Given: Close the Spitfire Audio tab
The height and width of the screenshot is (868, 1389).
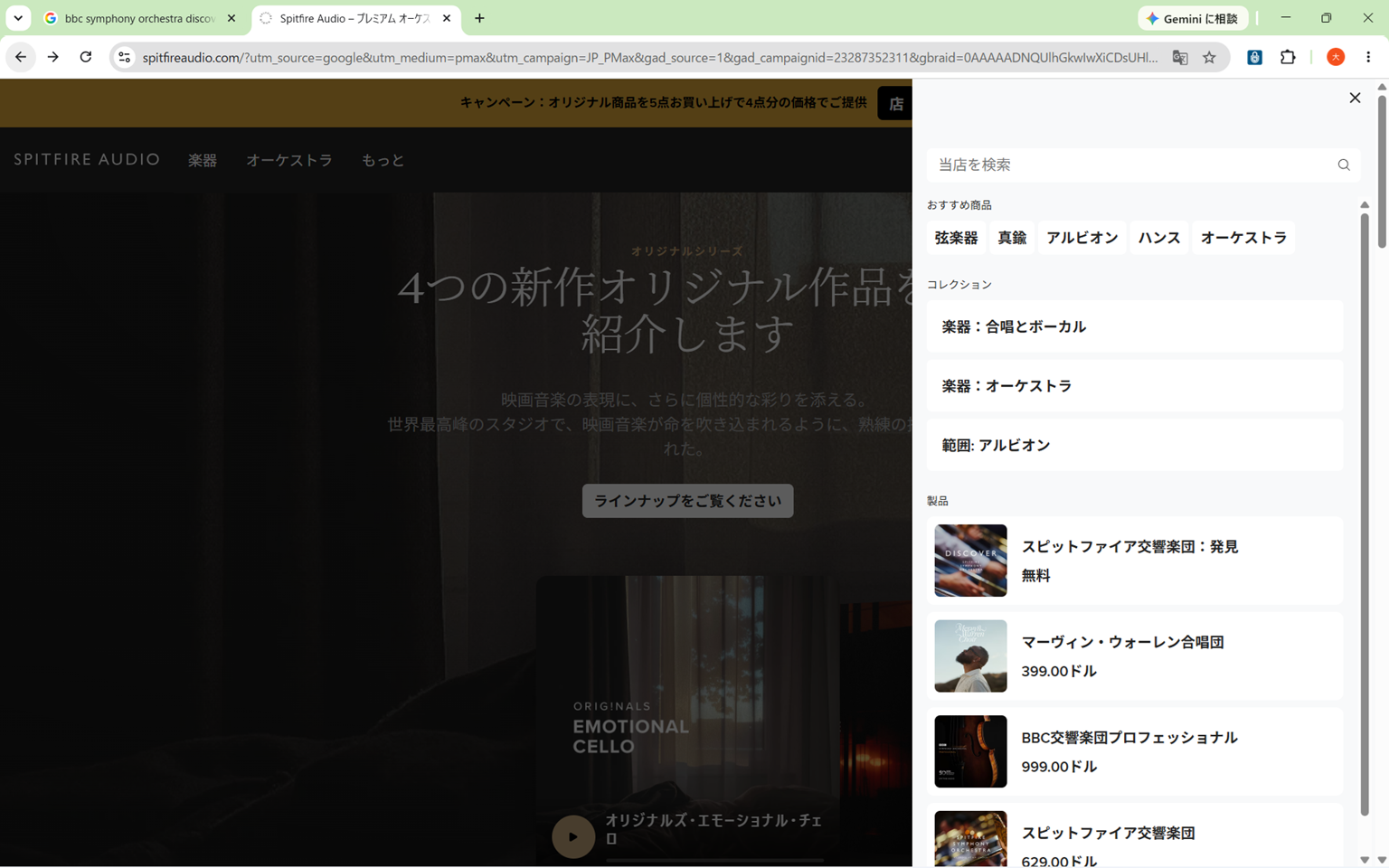Looking at the screenshot, I should 447,18.
